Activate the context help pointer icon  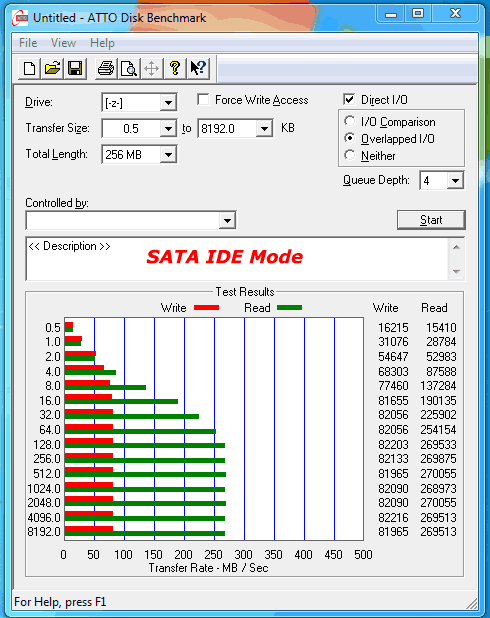pos(198,69)
